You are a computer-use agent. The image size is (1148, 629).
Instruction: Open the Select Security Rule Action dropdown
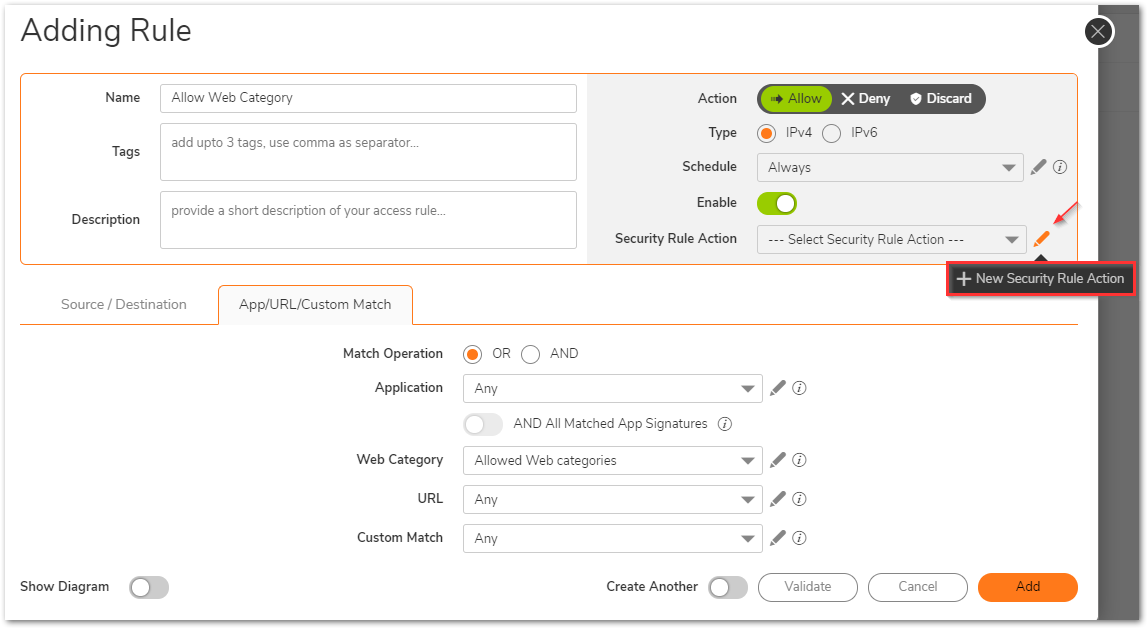click(x=890, y=239)
